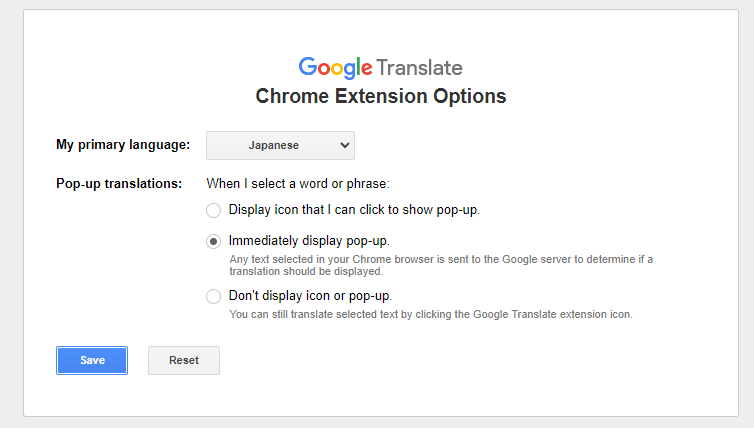Click the 'When I select a word or phrase:' text

pos(297,183)
